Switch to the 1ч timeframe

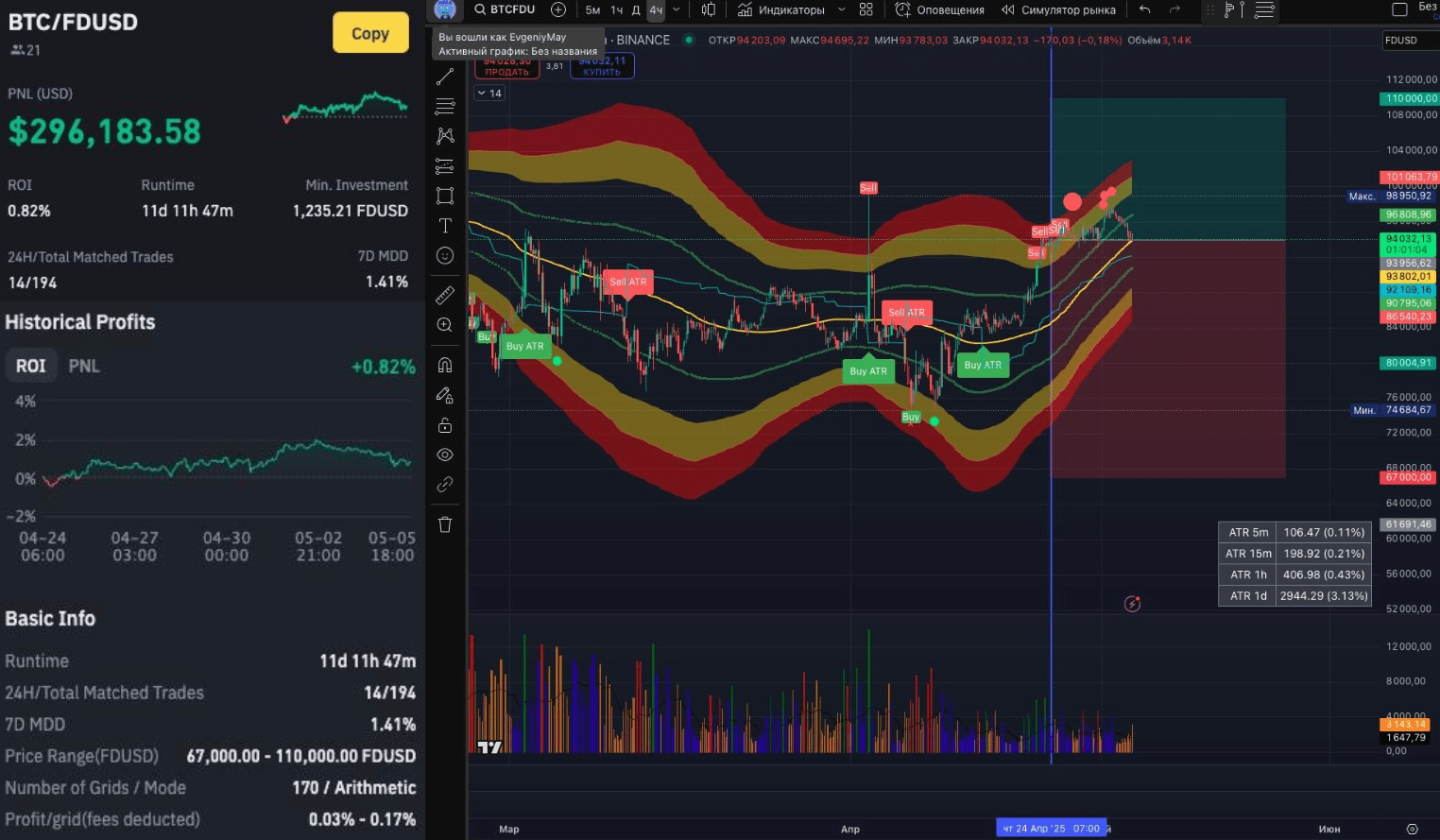616,9
